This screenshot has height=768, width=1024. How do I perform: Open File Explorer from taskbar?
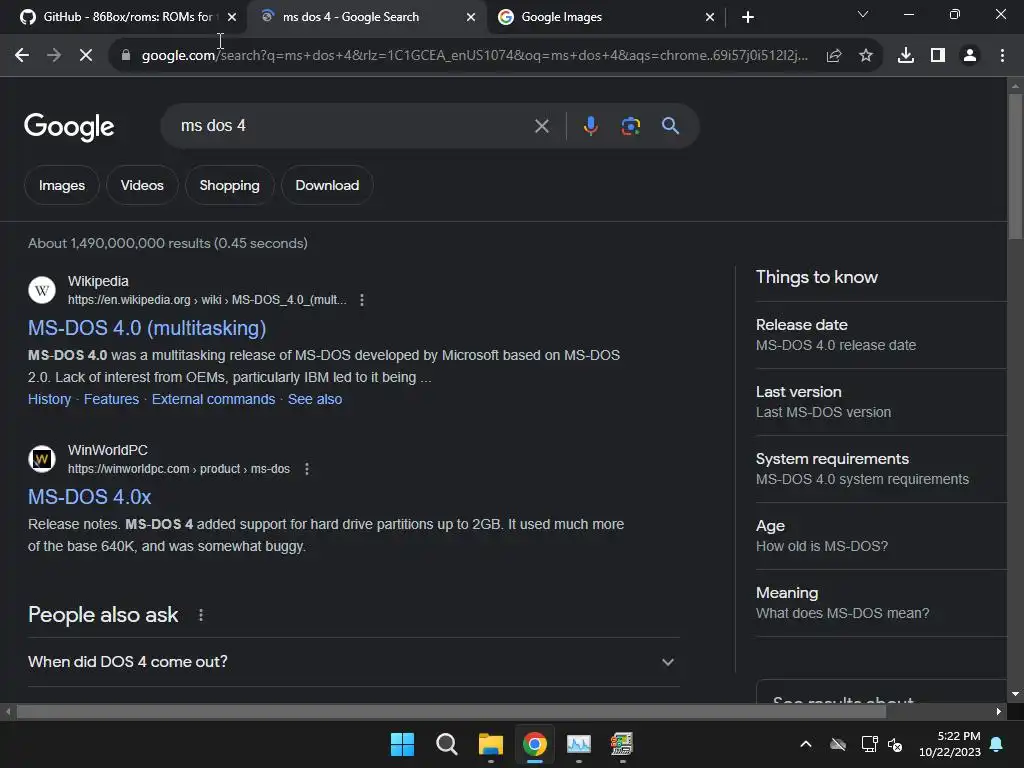(x=490, y=744)
